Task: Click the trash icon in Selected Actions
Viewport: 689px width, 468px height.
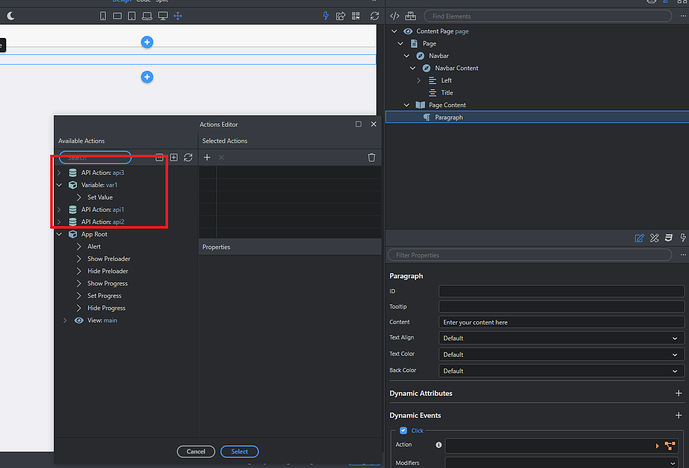Action: pyautogui.click(x=372, y=158)
